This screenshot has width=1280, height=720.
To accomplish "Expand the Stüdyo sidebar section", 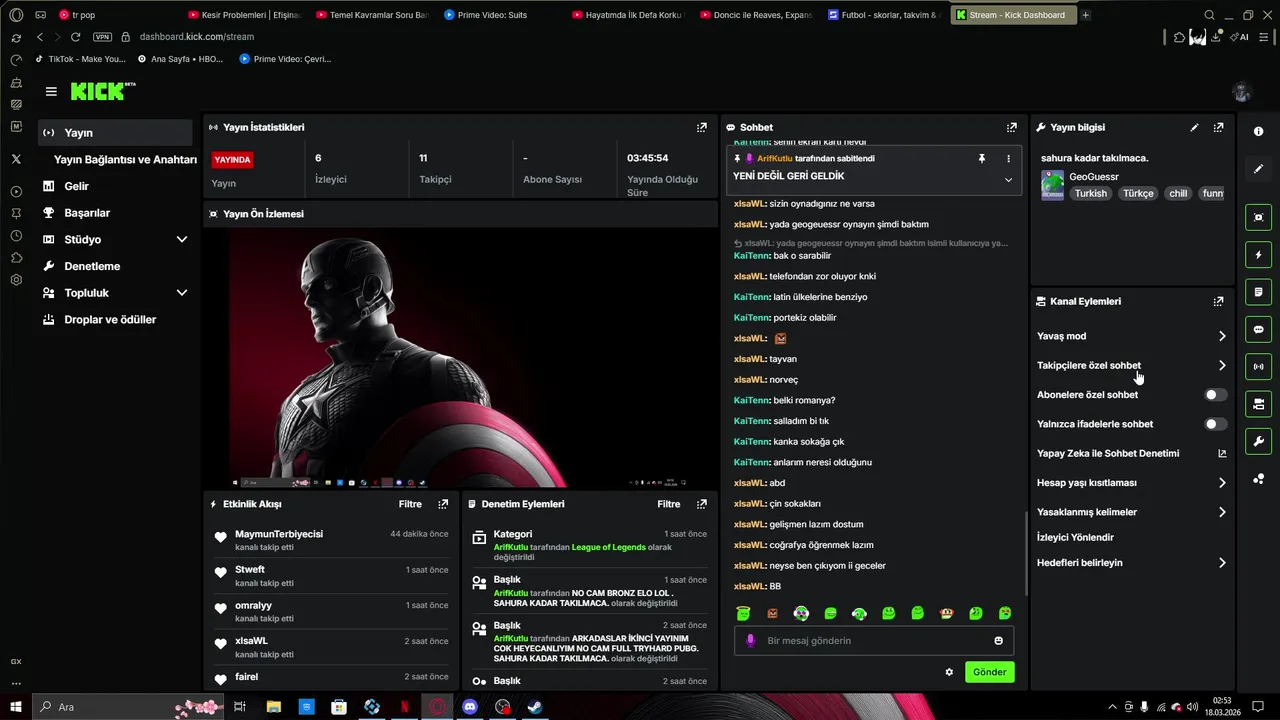I will 182,240.
